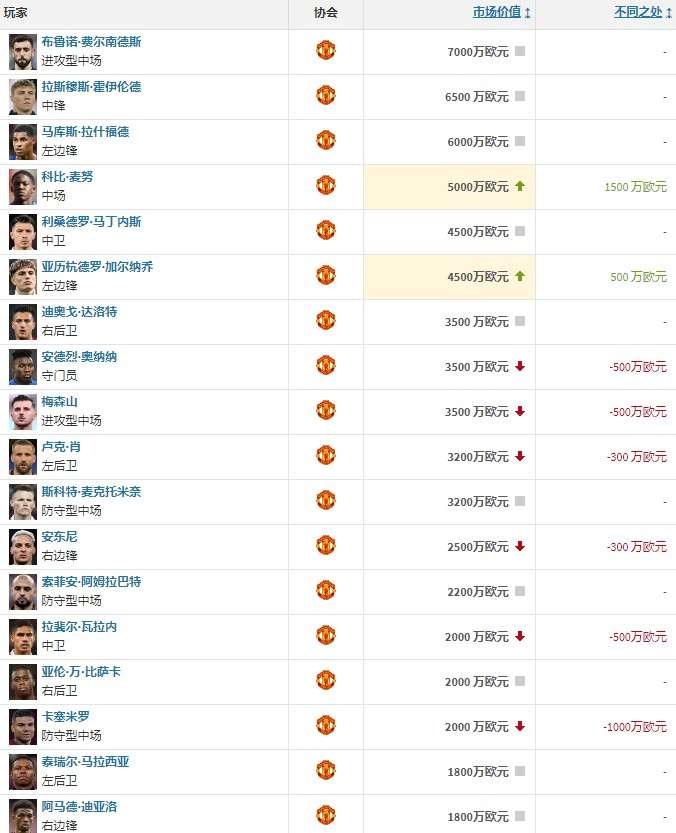Click grey unchanged marker for 拉斯穆斯·霍伊伦德
The image size is (676, 833).
pos(520,96)
